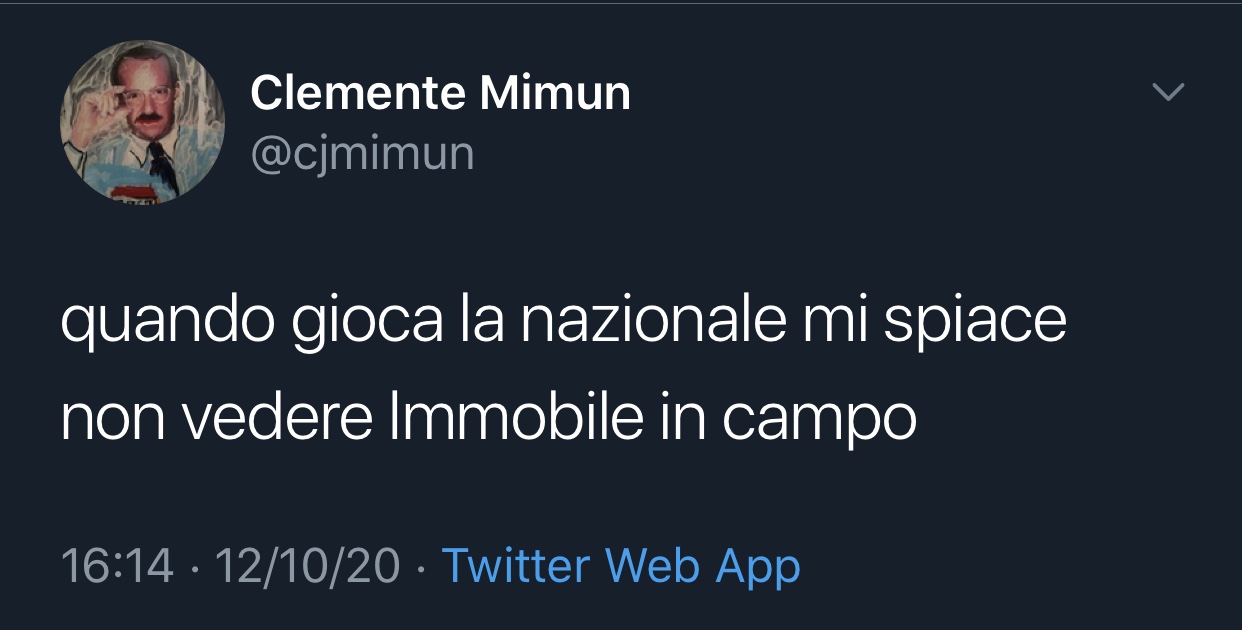
Task: Click first name Clemente in header
Action: [x=358, y=94]
